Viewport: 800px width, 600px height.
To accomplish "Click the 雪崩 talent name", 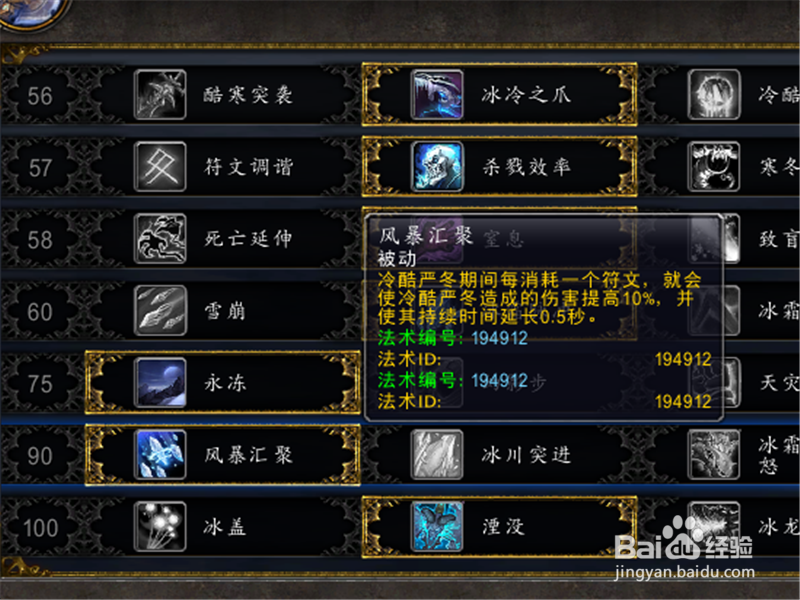I will (x=225, y=310).
